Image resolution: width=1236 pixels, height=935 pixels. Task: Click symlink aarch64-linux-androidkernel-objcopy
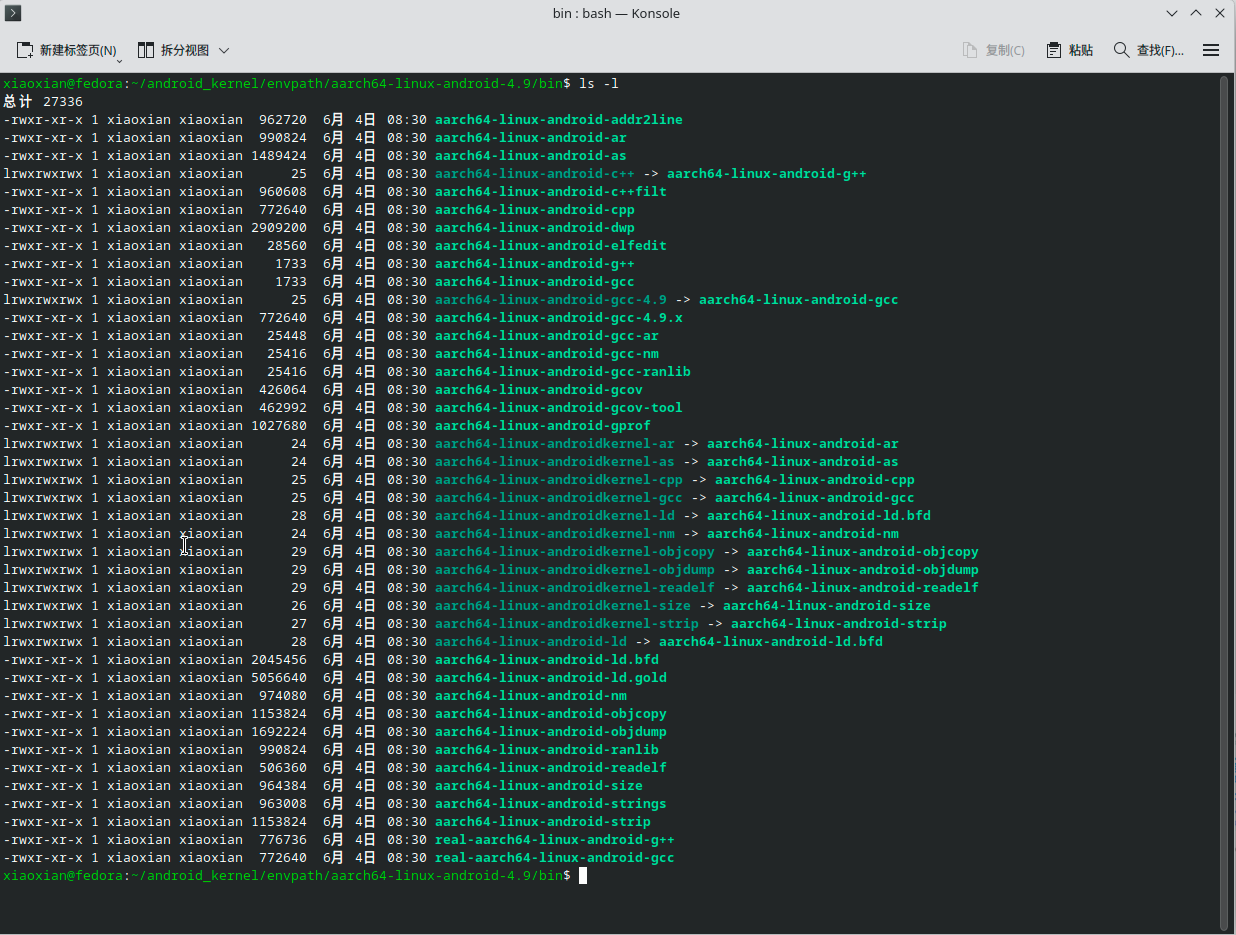click(x=575, y=552)
